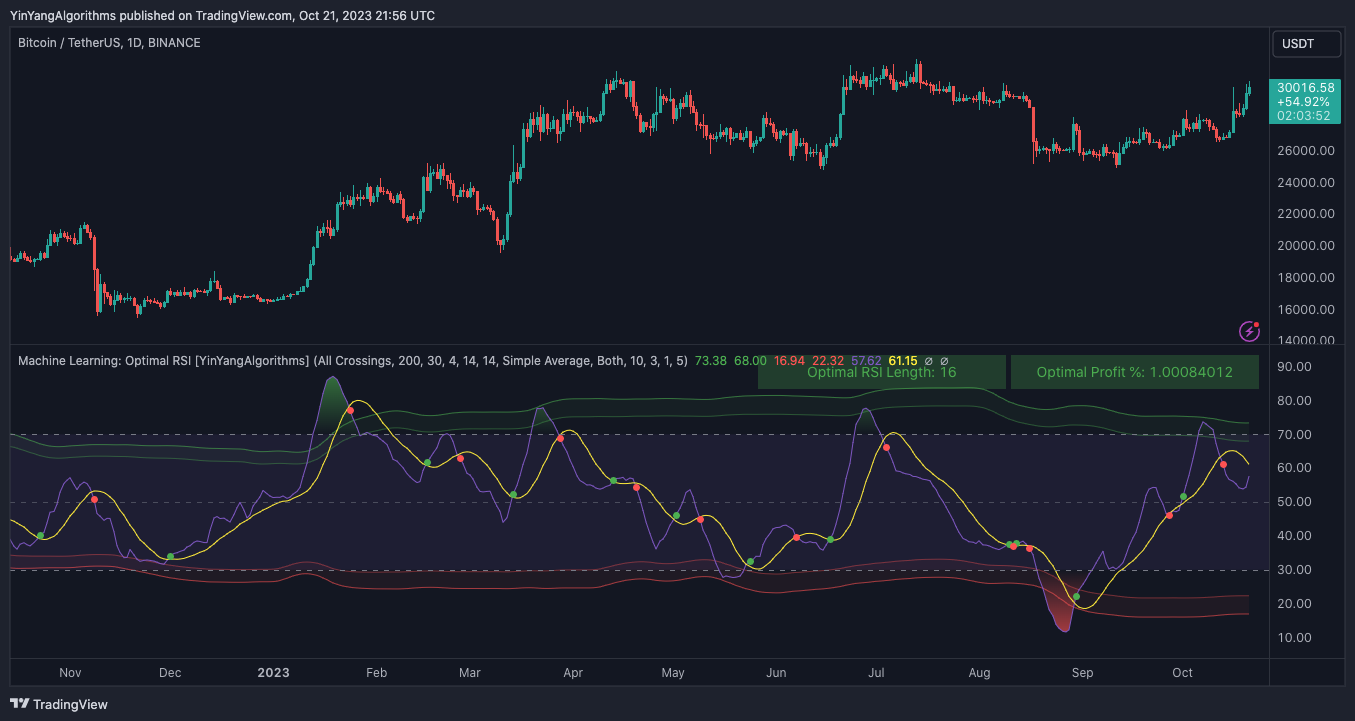
Task: Click the red 16.94 legend value
Action: click(789, 360)
